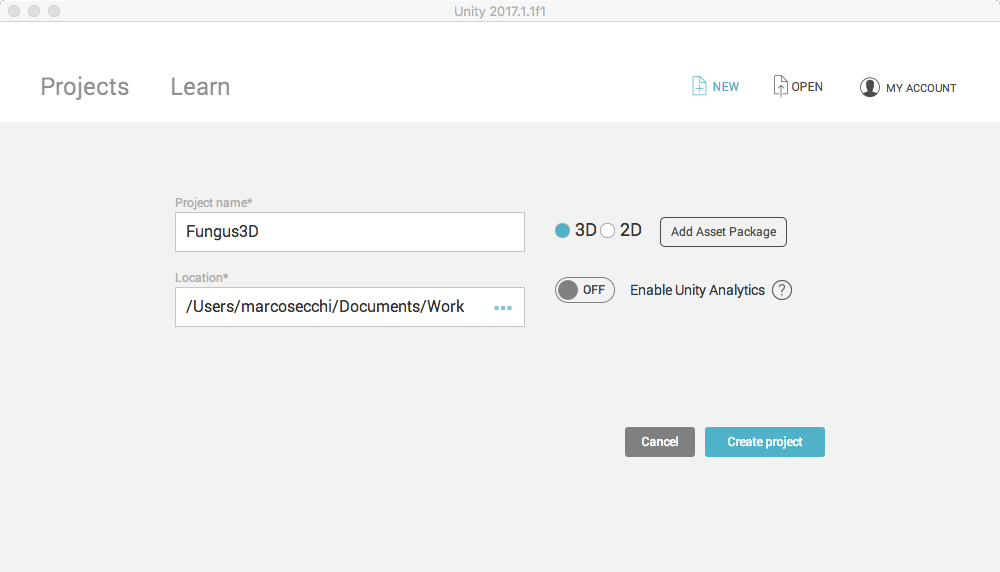The image size is (1000, 572).
Task: Click the NEW text label
Action: [726, 87]
